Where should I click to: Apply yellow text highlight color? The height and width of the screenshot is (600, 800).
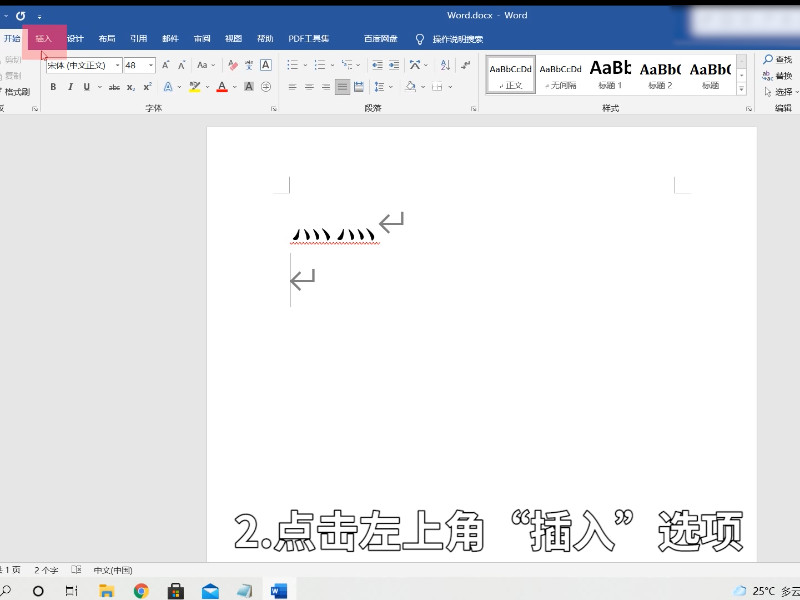click(x=194, y=87)
